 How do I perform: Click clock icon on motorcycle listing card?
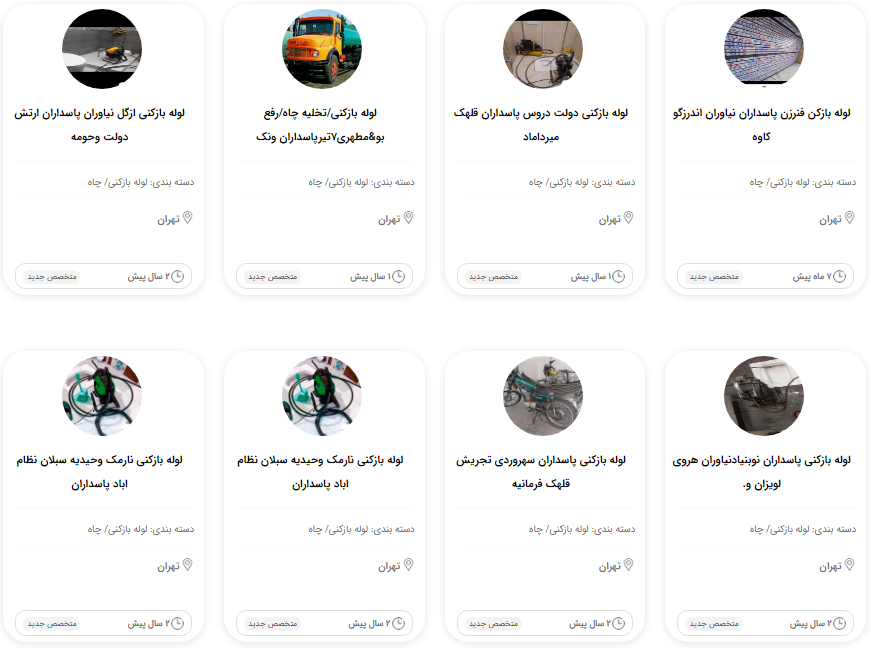[x=618, y=624]
